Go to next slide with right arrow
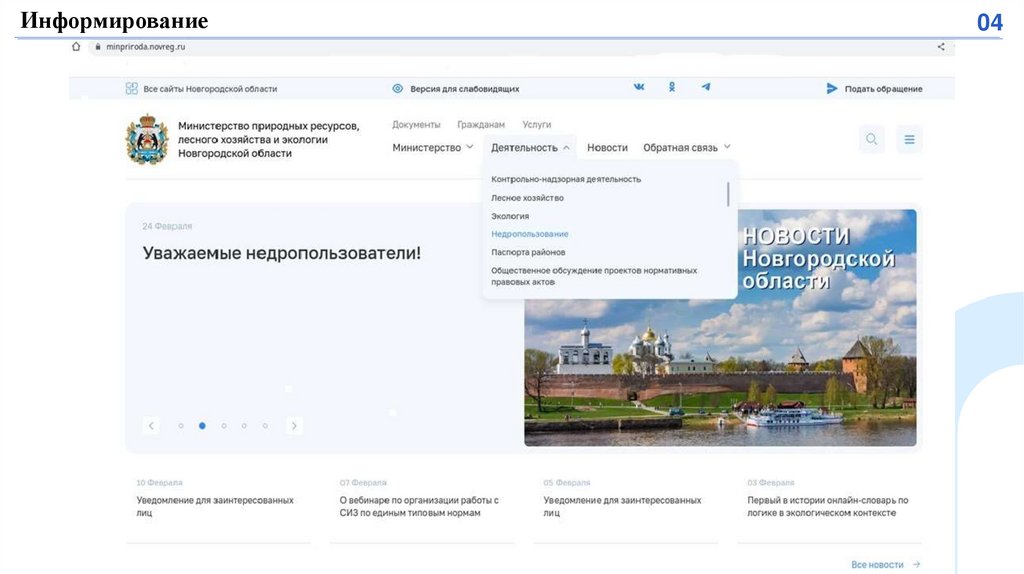This screenshot has height=574, width=1024. pos(294,426)
